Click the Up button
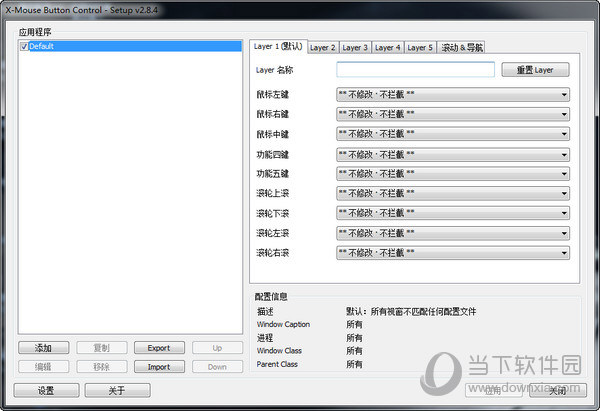 click(x=217, y=348)
